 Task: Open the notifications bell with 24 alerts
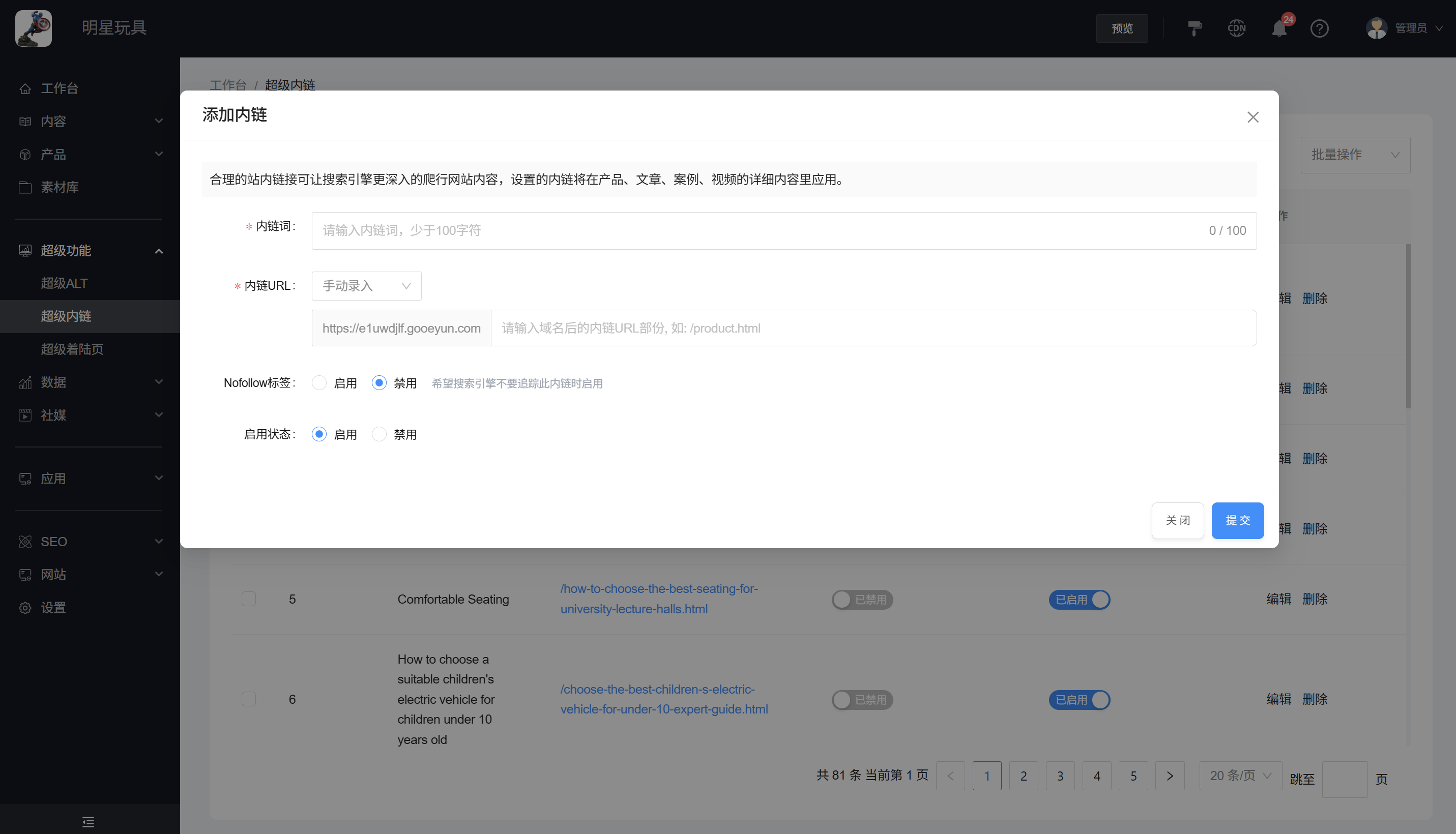pyautogui.click(x=1279, y=27)
